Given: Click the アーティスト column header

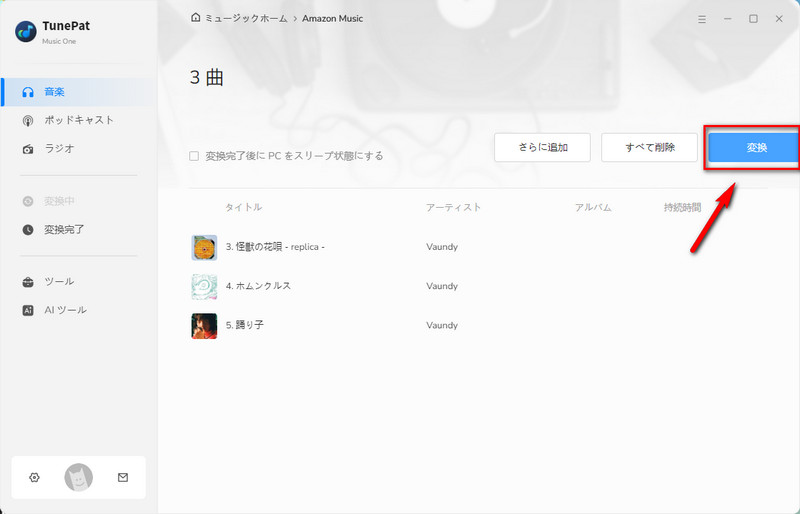Looking at the screenshot, I should tap(454, 207).
